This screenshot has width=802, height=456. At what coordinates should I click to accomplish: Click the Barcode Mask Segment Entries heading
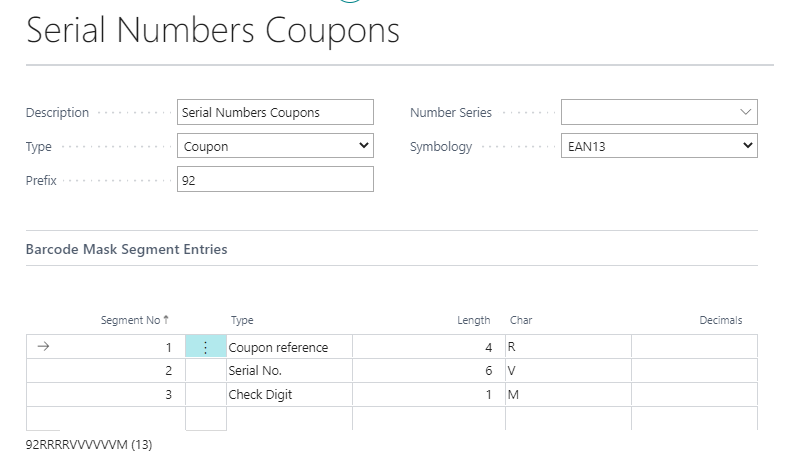pyautogui.click(x=126, y=250)
